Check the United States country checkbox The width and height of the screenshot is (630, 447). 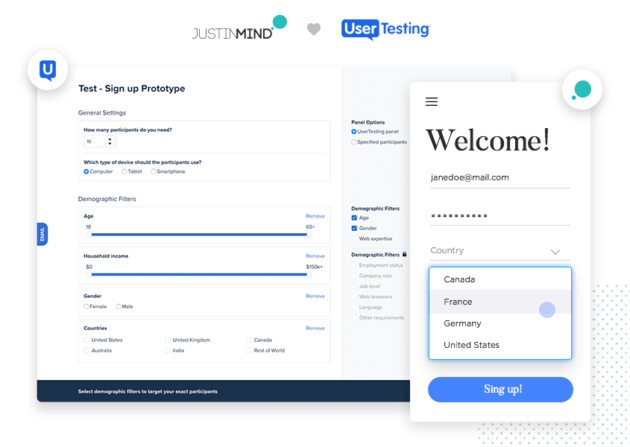click(x=86, y=340)
